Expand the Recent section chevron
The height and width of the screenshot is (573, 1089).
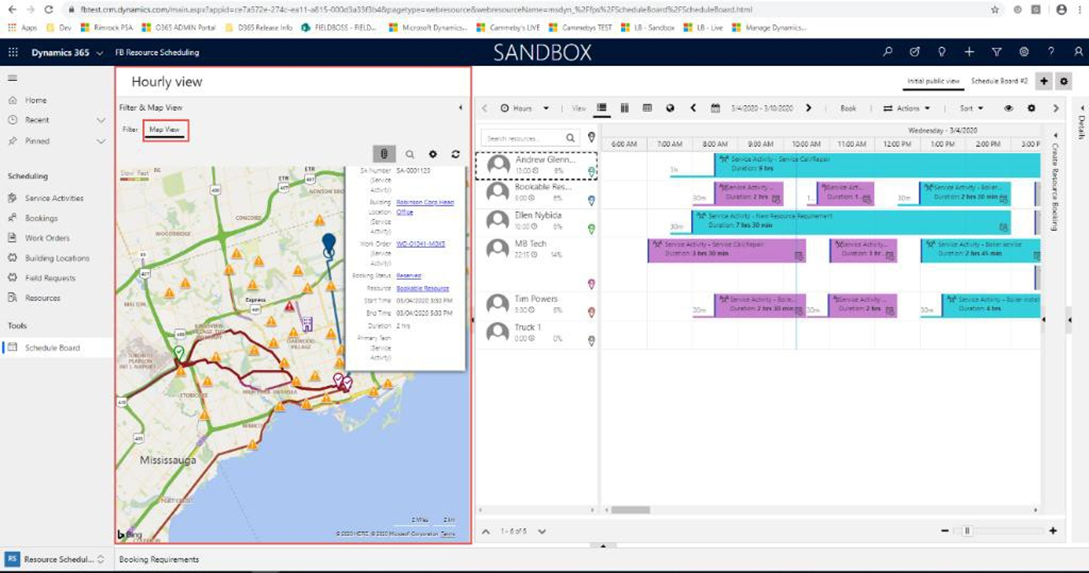(x=101, y=120)
